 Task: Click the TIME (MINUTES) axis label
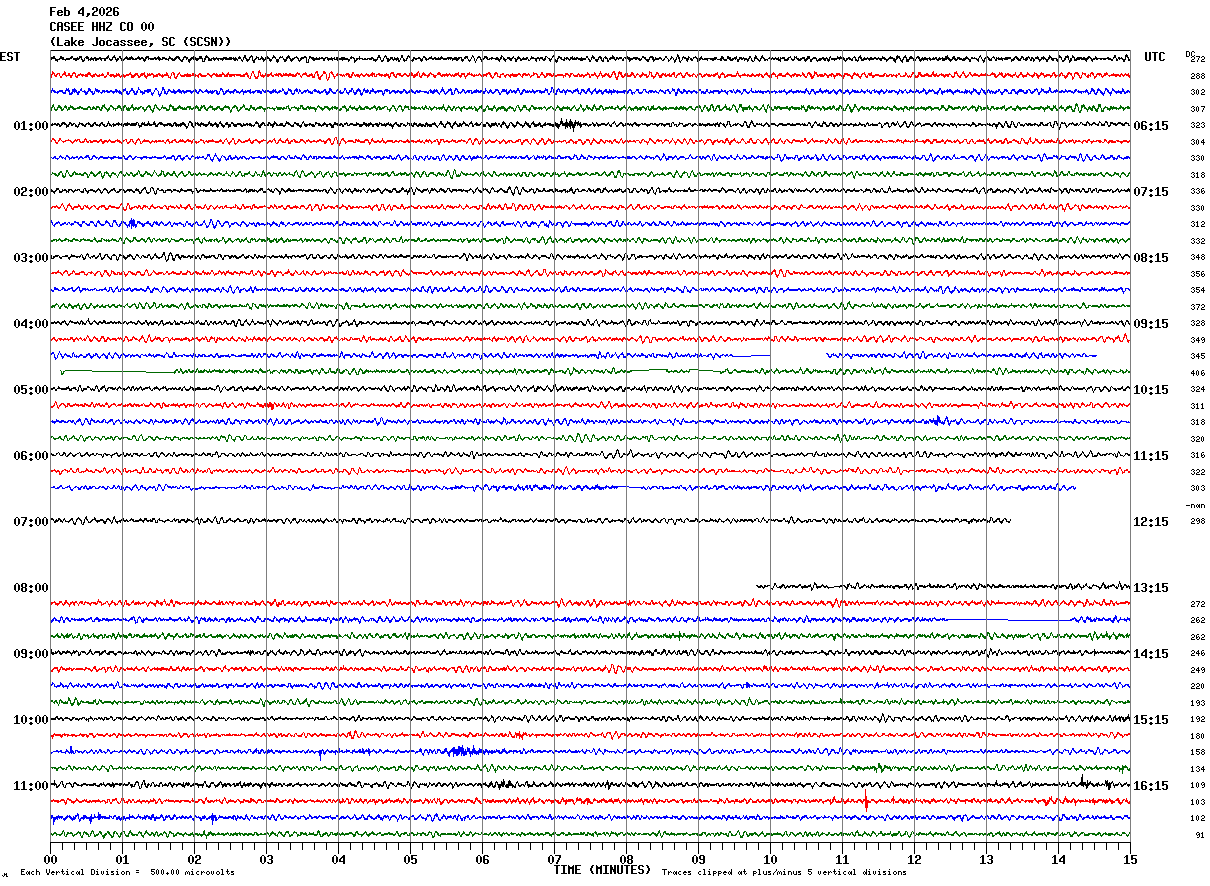[x=602, y=870]
